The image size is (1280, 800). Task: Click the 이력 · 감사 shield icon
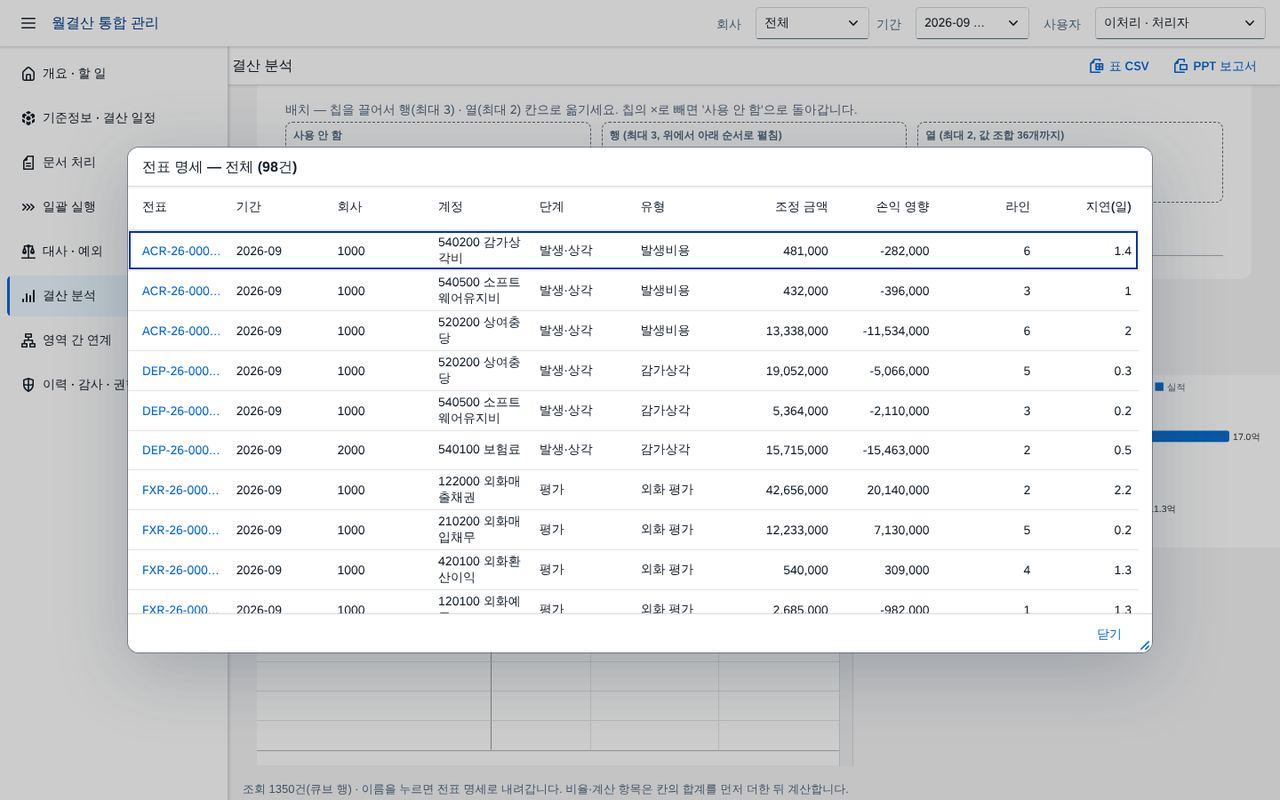pyautogui.click(x=28, y=385)
